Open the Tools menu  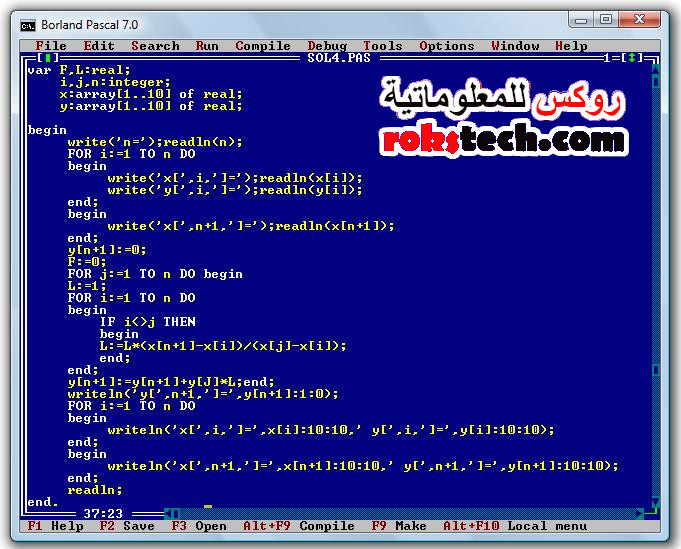click(x=383, y=46)
